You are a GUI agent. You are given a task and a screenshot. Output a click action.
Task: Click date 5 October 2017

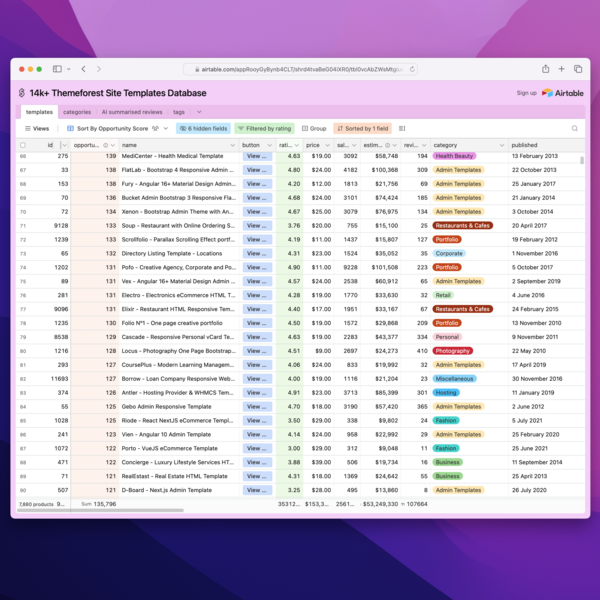pos(532,267)
